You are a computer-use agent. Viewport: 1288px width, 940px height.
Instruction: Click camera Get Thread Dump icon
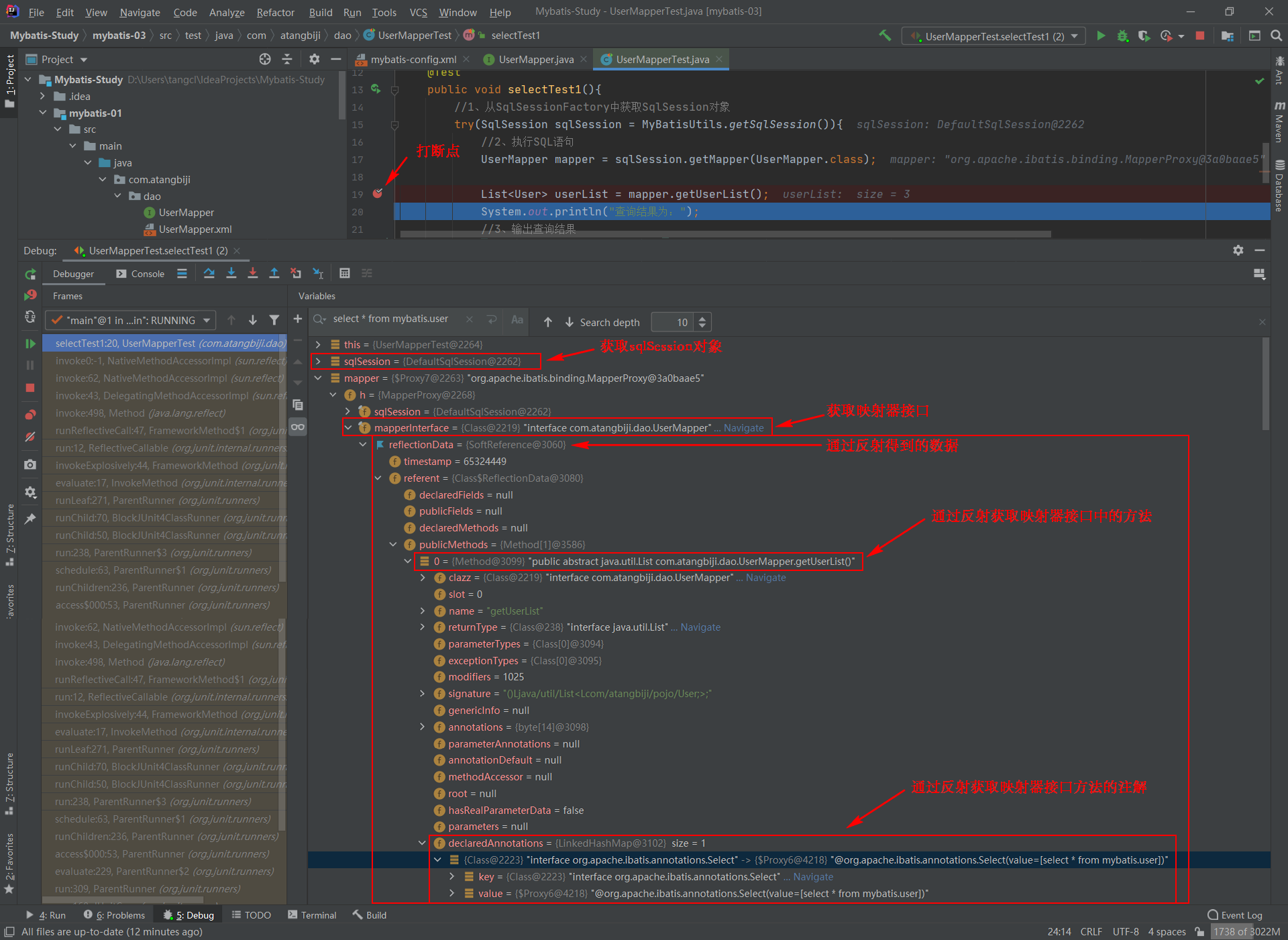pyautogui.click(x=30, y=464)
